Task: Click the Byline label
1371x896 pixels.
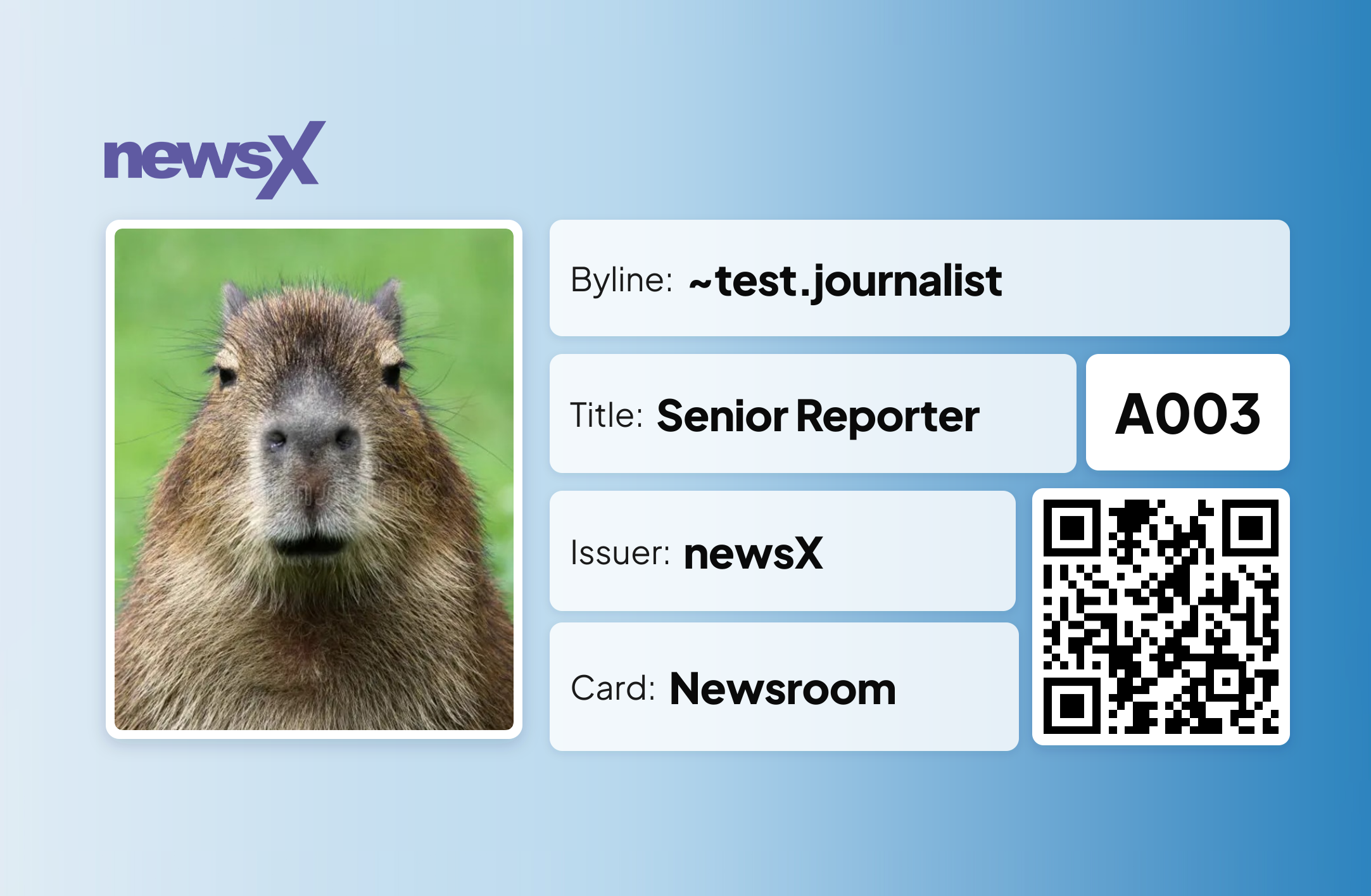Action: (621, 281)
